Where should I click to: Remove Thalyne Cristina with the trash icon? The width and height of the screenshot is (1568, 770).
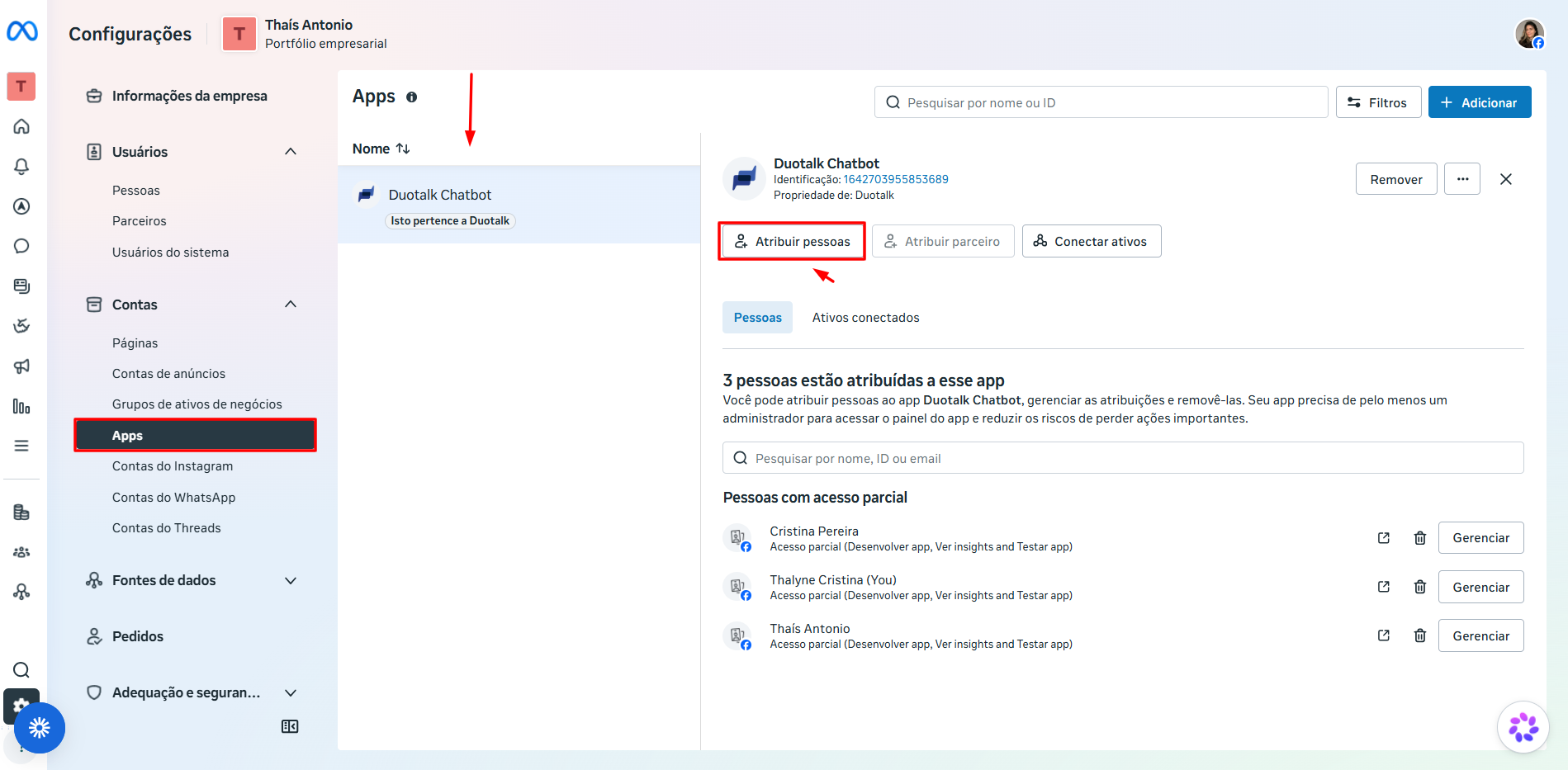pyautogui.click(x=1420, y=587)
